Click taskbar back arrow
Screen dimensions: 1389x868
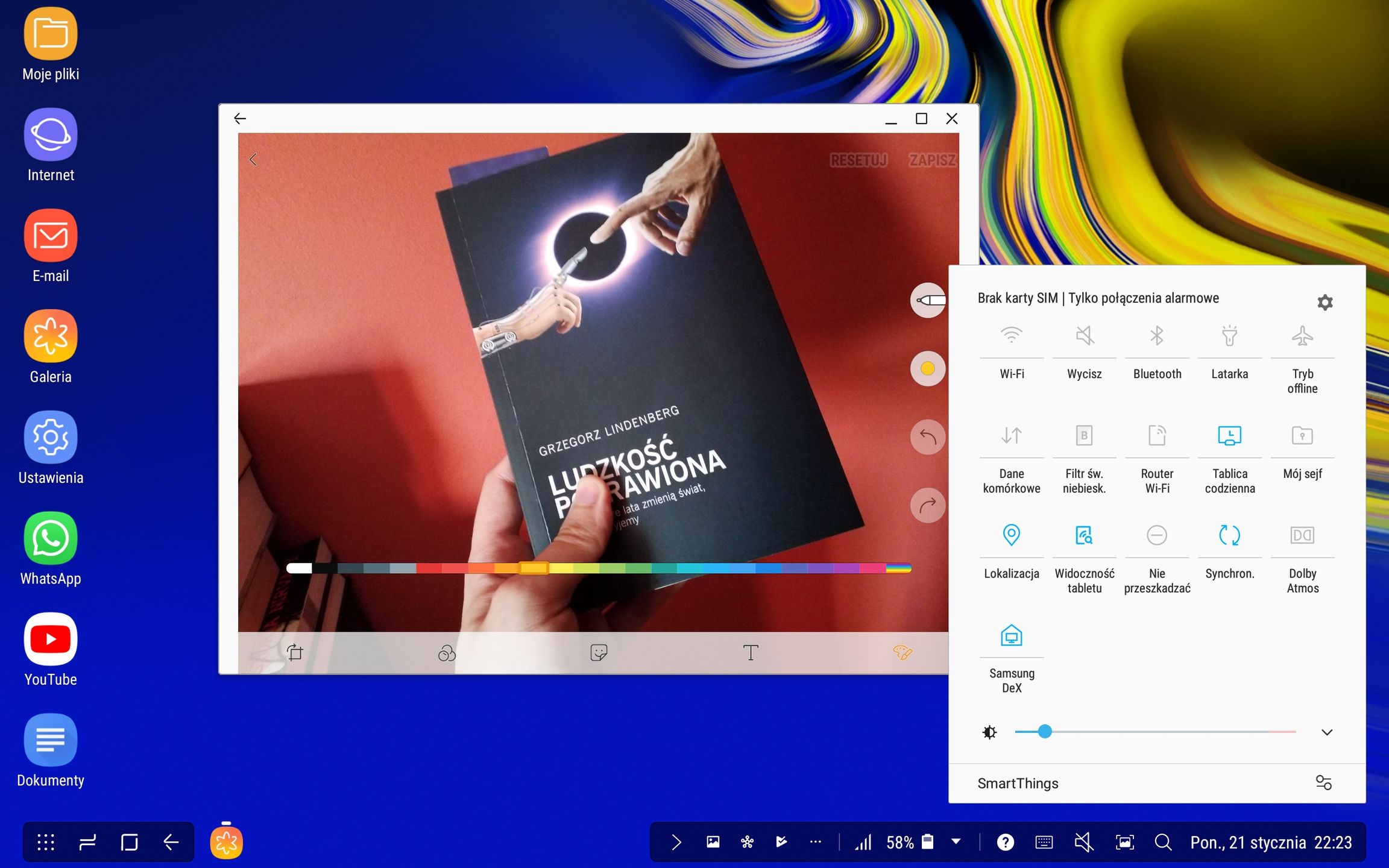[171, 842]
